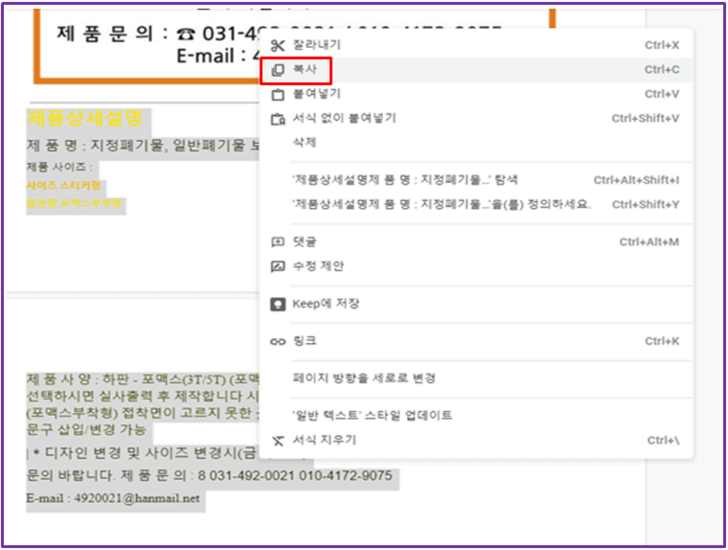This screenshot has width=728, height=550.
Task: Click the Ctrl+C shortcut label
Action: [662, 70]
